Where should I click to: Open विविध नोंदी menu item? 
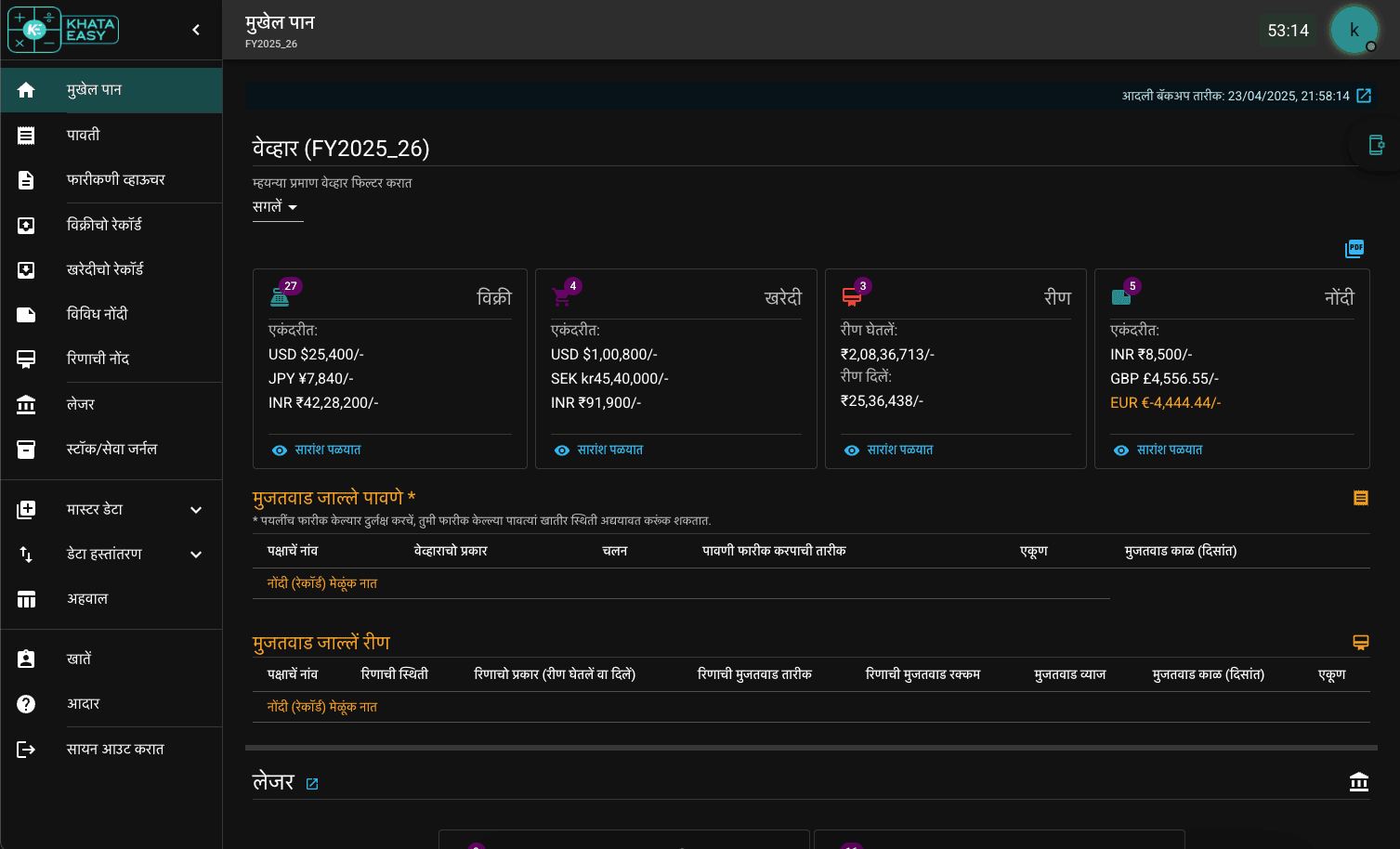tap(111, 314)
